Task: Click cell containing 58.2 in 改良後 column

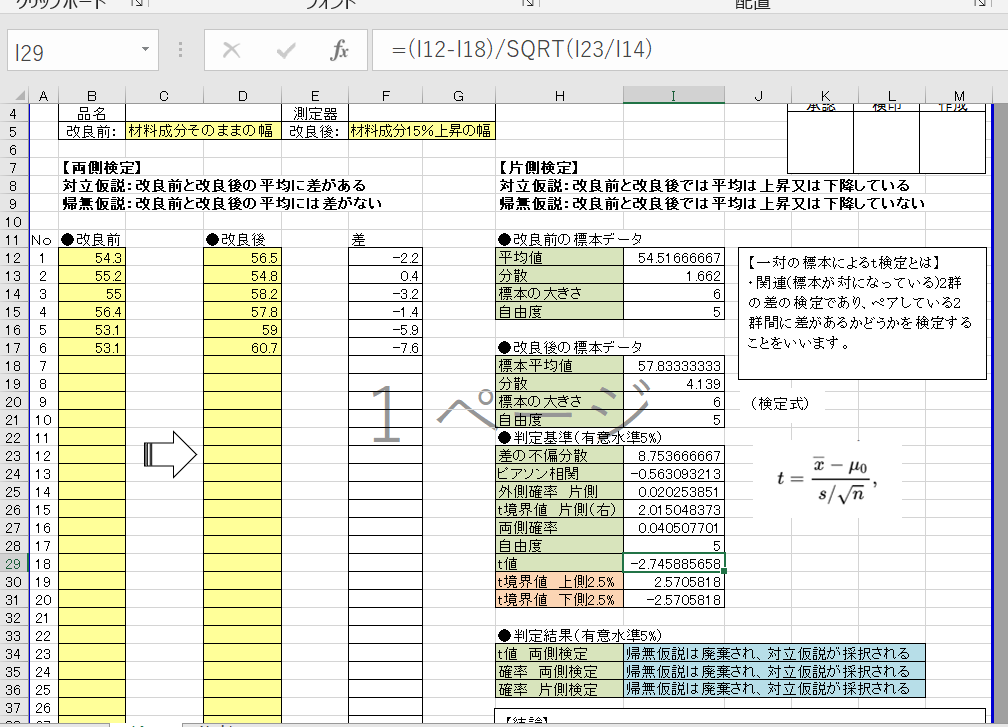Action: pos(242,294)
